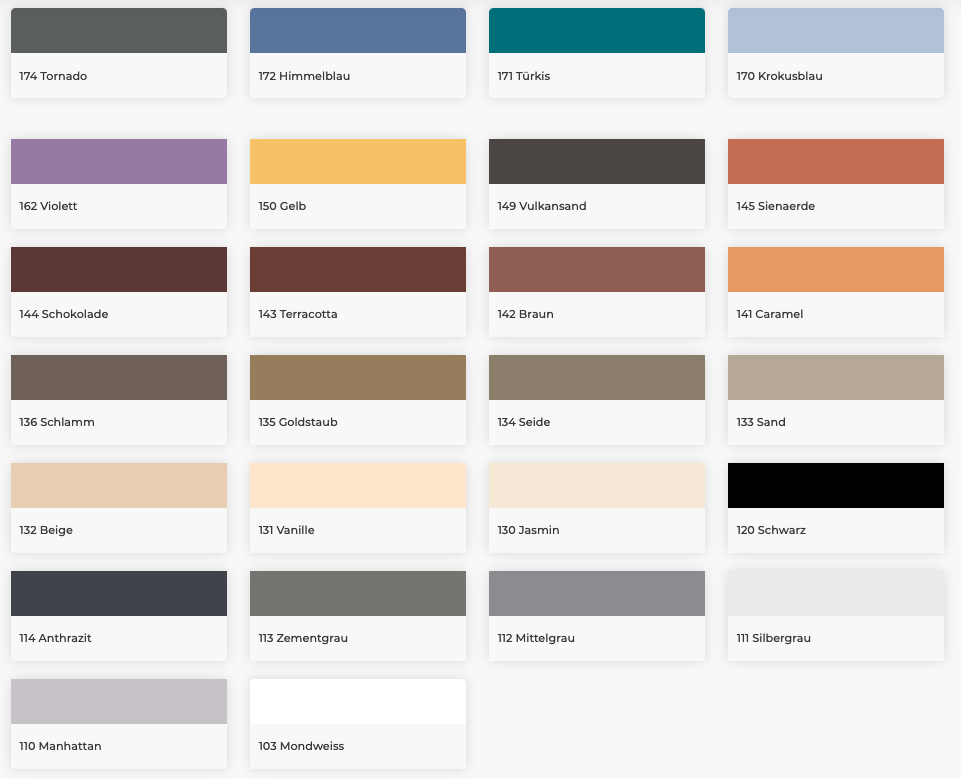Select the 162 Violett purple swatch
Image resolution: width=961 pixels, height=779 pixels.
click(118, 161)
